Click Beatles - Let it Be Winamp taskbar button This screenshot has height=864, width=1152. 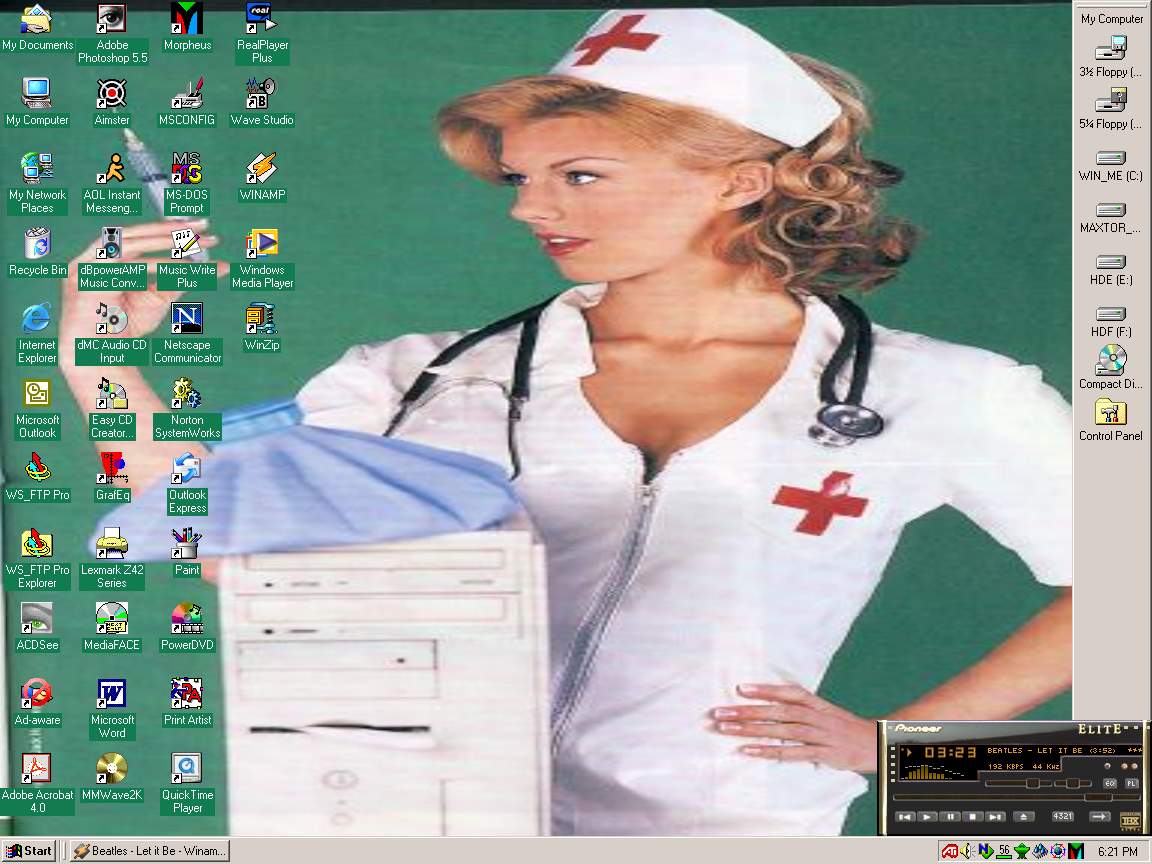pyautogui.click(x=151, y=851)
